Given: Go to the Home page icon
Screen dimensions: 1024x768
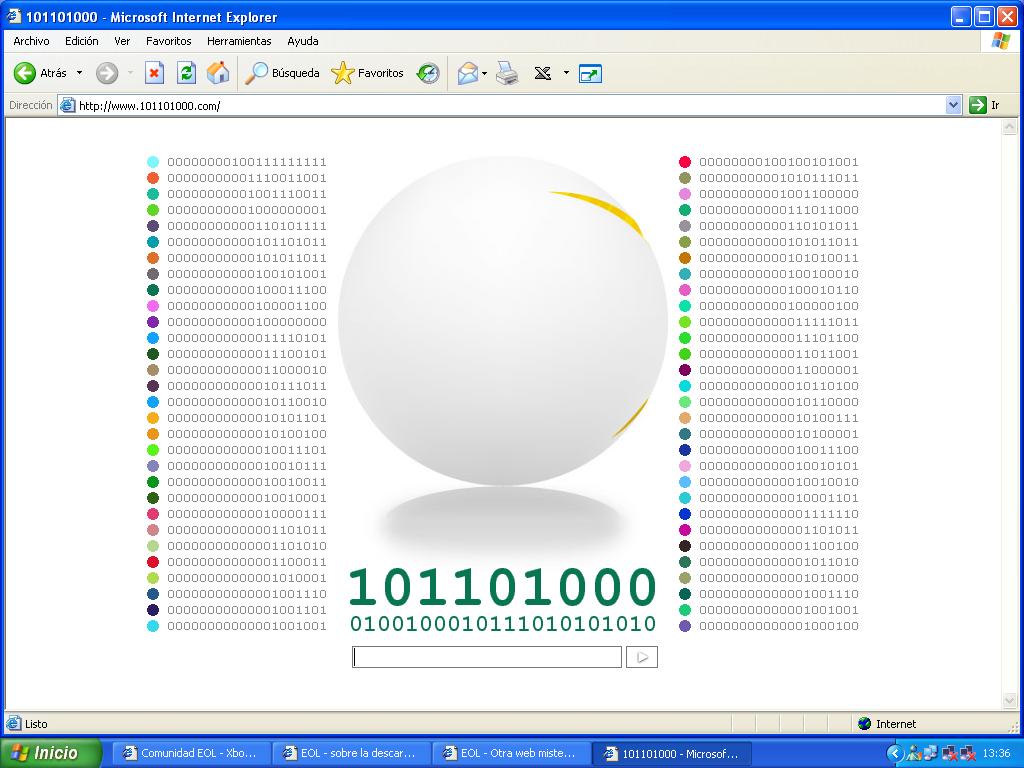Looking at the screenshot, I should click(217, 73).
